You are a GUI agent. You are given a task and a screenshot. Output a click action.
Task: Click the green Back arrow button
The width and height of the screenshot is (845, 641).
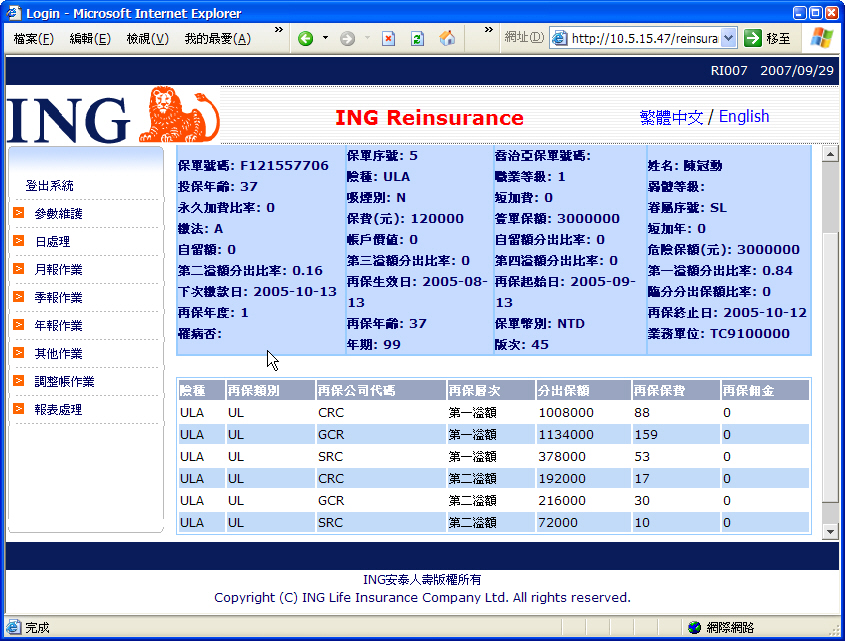click(306, 38)
